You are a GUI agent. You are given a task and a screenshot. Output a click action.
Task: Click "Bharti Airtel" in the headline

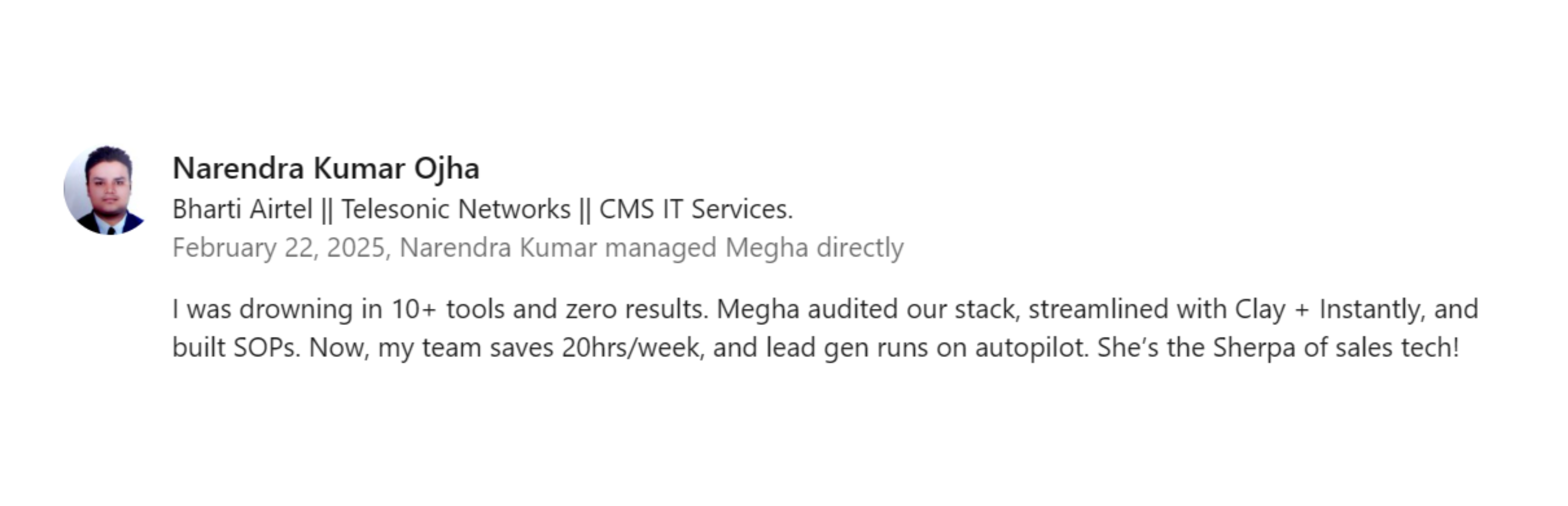pyautogui.click(x=242, y=209)
